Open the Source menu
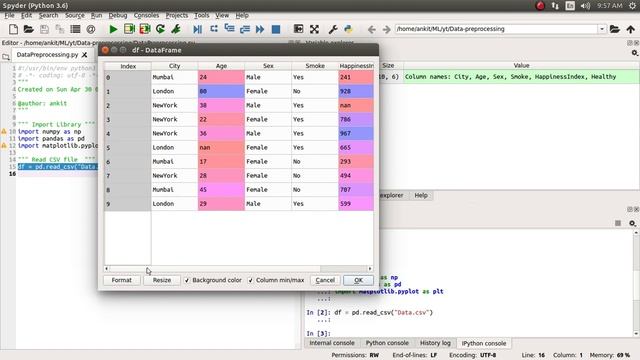This screenshot has height=360, width=640. [x=75, y=15]
